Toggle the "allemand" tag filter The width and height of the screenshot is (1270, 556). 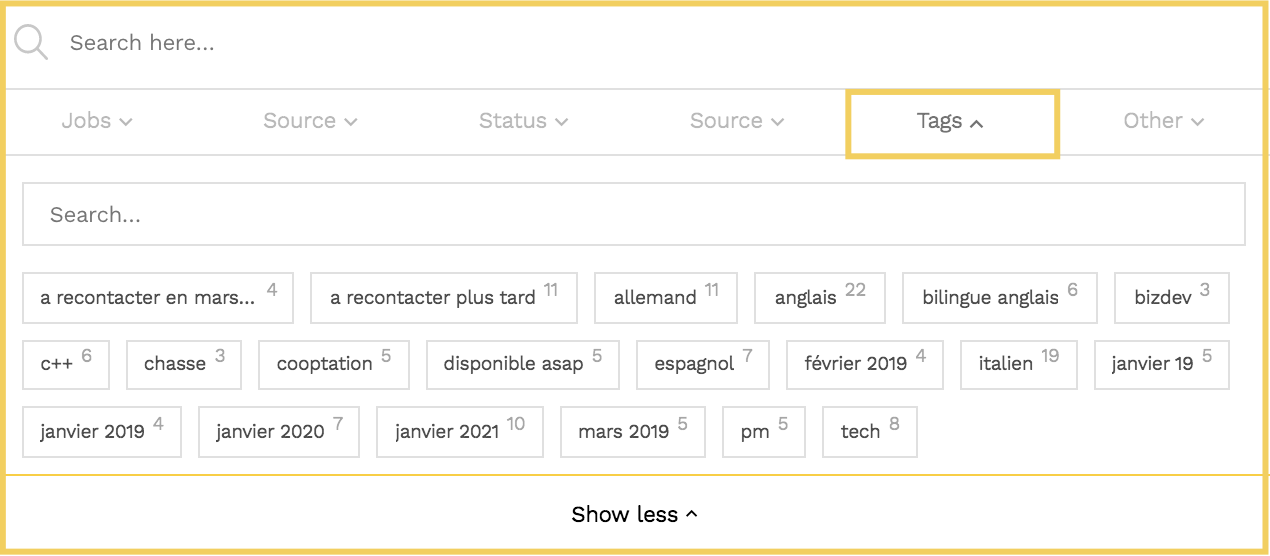coord(665,297)
